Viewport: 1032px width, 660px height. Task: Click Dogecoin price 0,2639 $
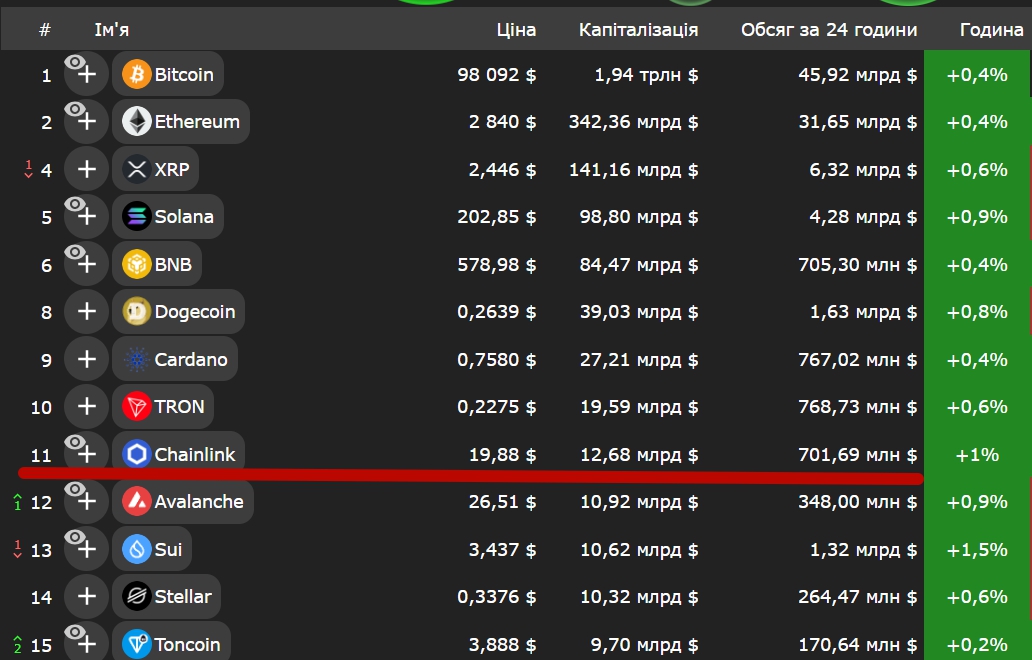(497, 311)
